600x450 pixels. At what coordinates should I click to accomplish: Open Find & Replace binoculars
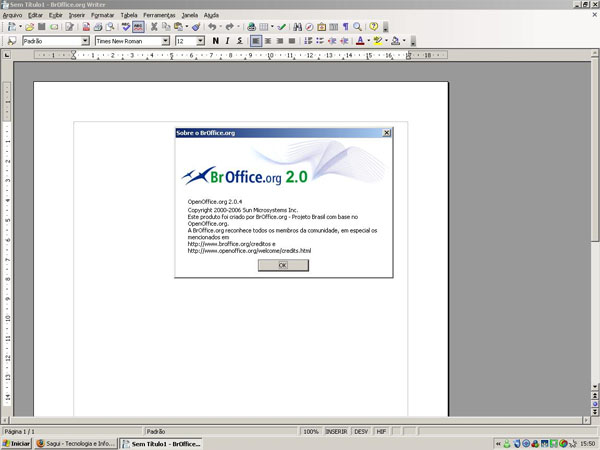coord(297,27)
